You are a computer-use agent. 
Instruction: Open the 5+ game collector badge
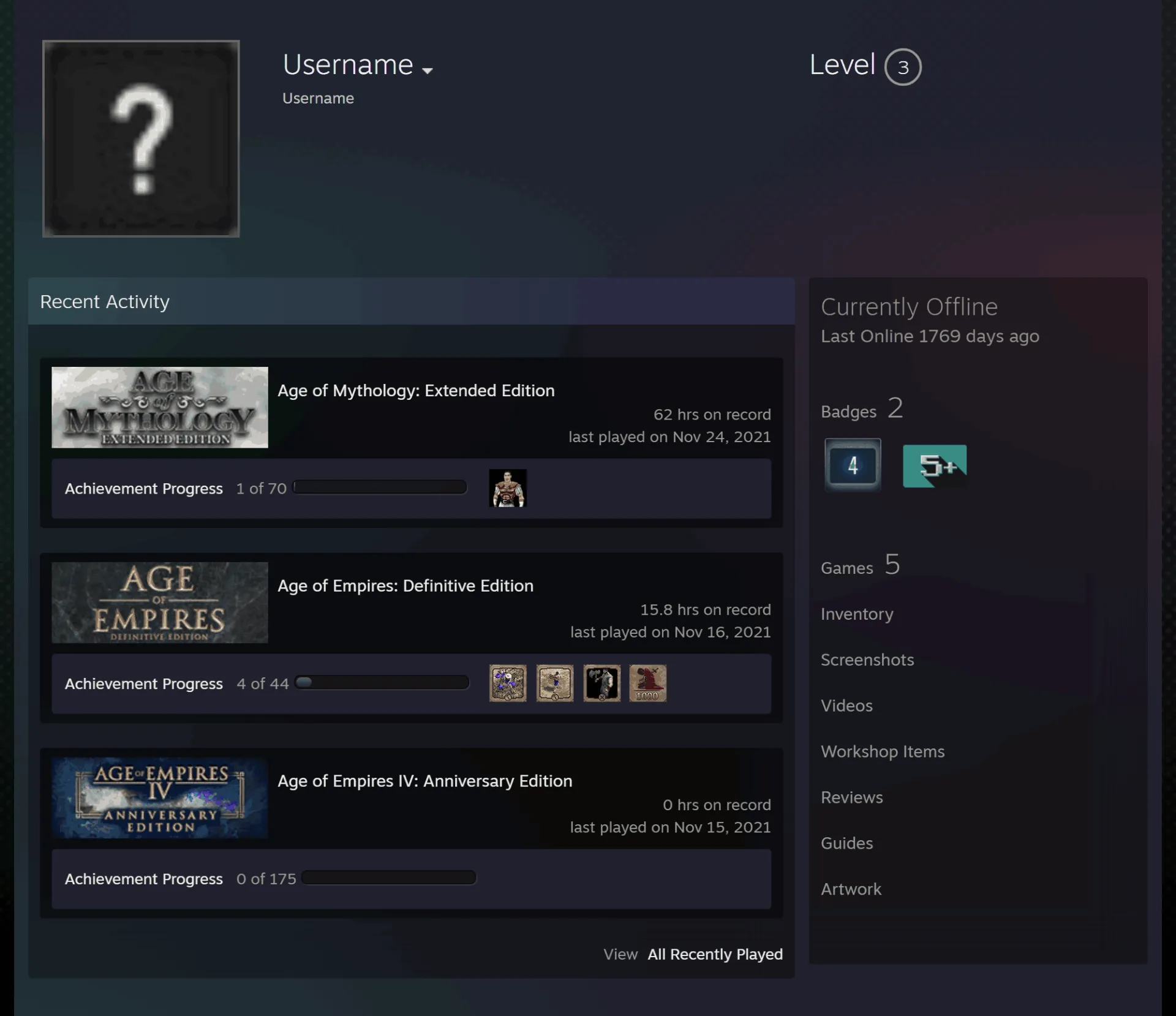coord(935,466)
